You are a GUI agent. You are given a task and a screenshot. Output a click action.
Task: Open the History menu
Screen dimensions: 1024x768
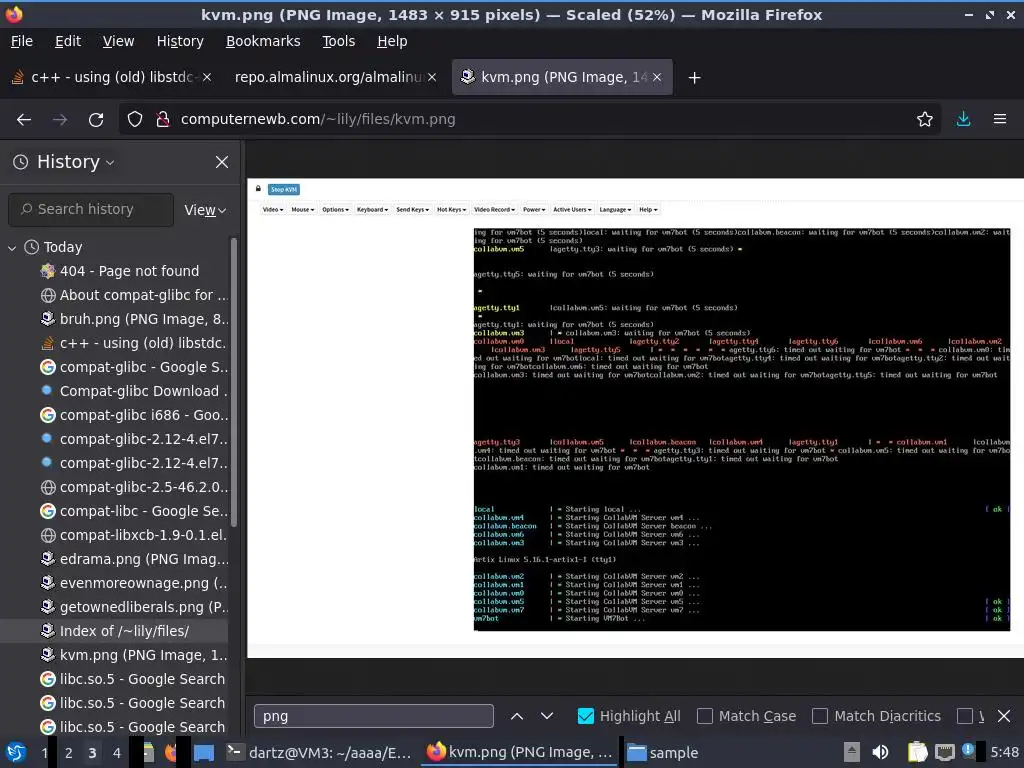point(180,41)
